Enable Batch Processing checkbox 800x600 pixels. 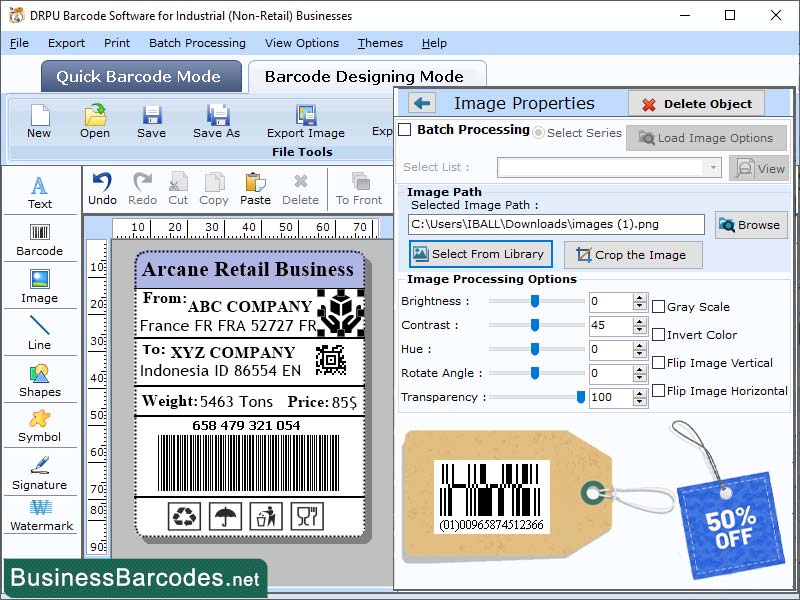coord(404,131)
